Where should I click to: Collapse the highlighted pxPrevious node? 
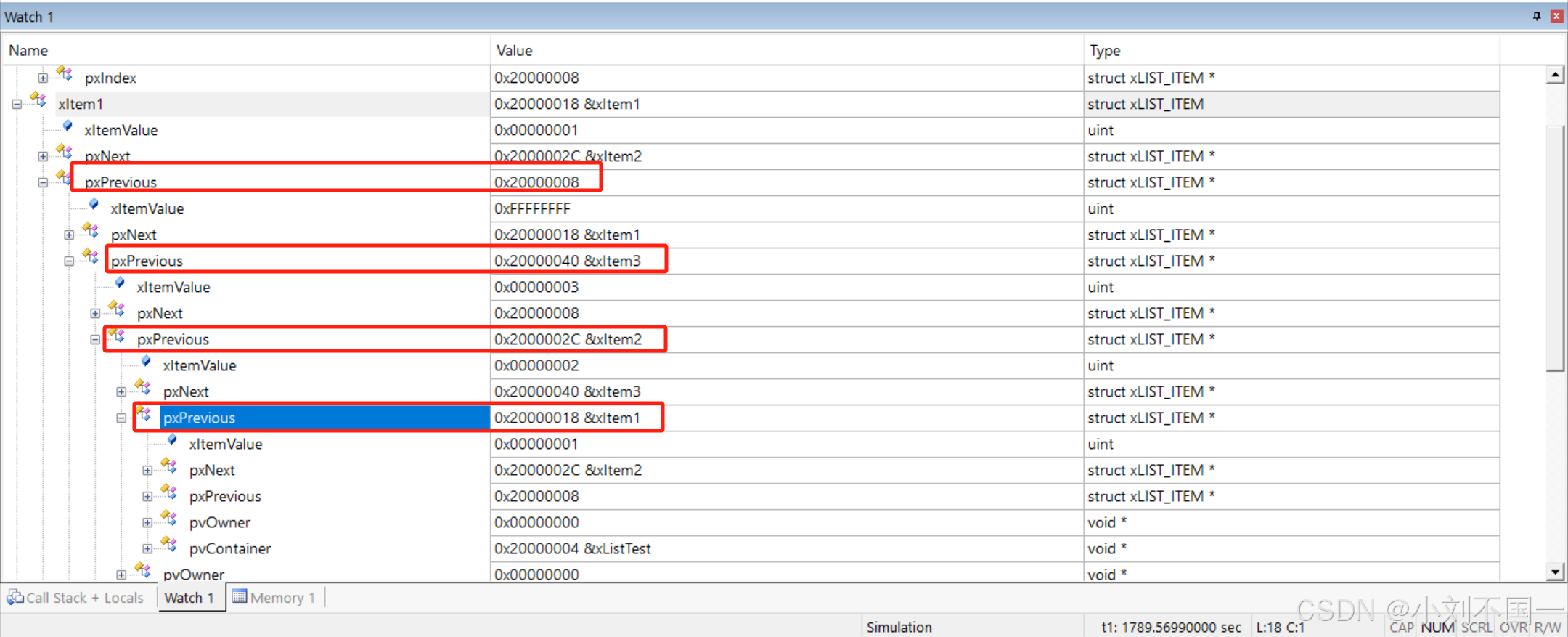(121, 418)
